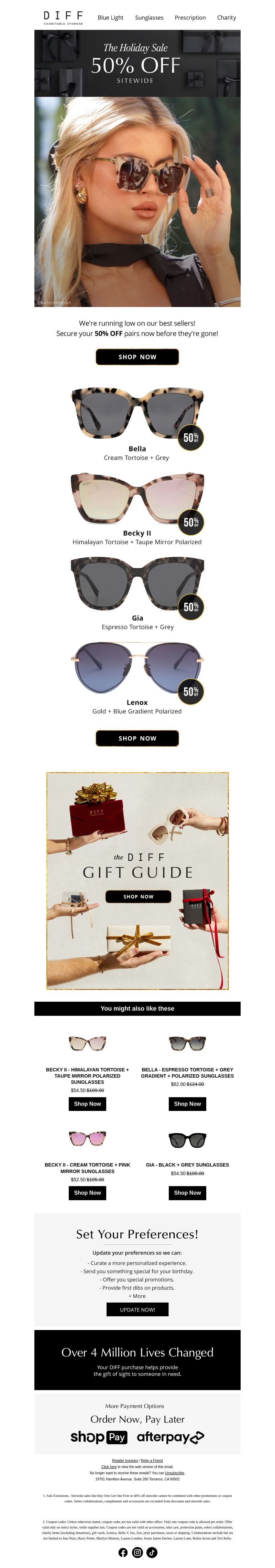Viewport: 275px width, 1568px height.
Task: Click the Unsubscribe link
Action: (x=174, y=1473)
